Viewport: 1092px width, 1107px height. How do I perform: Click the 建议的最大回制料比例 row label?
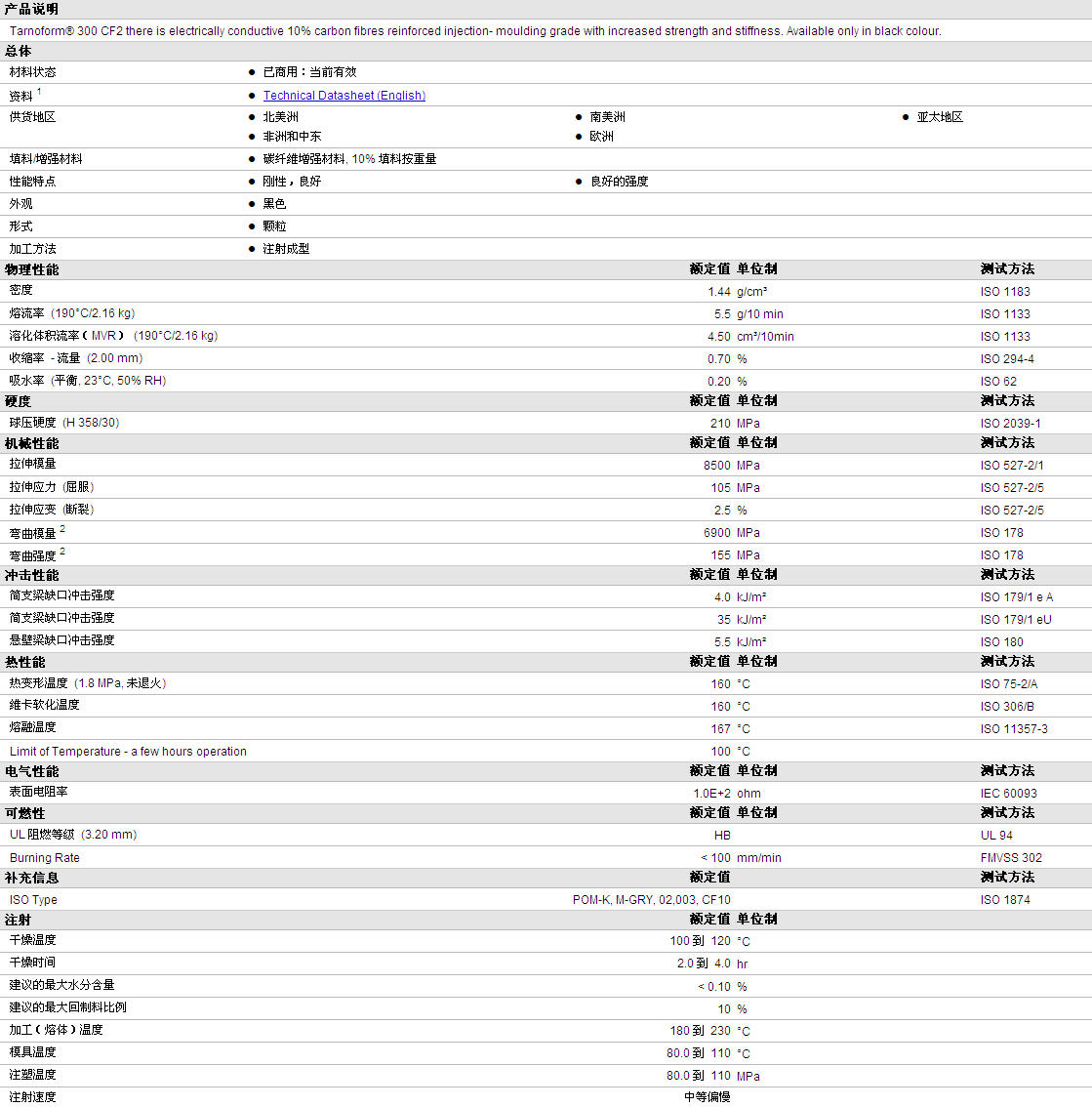coord(67,1008)
